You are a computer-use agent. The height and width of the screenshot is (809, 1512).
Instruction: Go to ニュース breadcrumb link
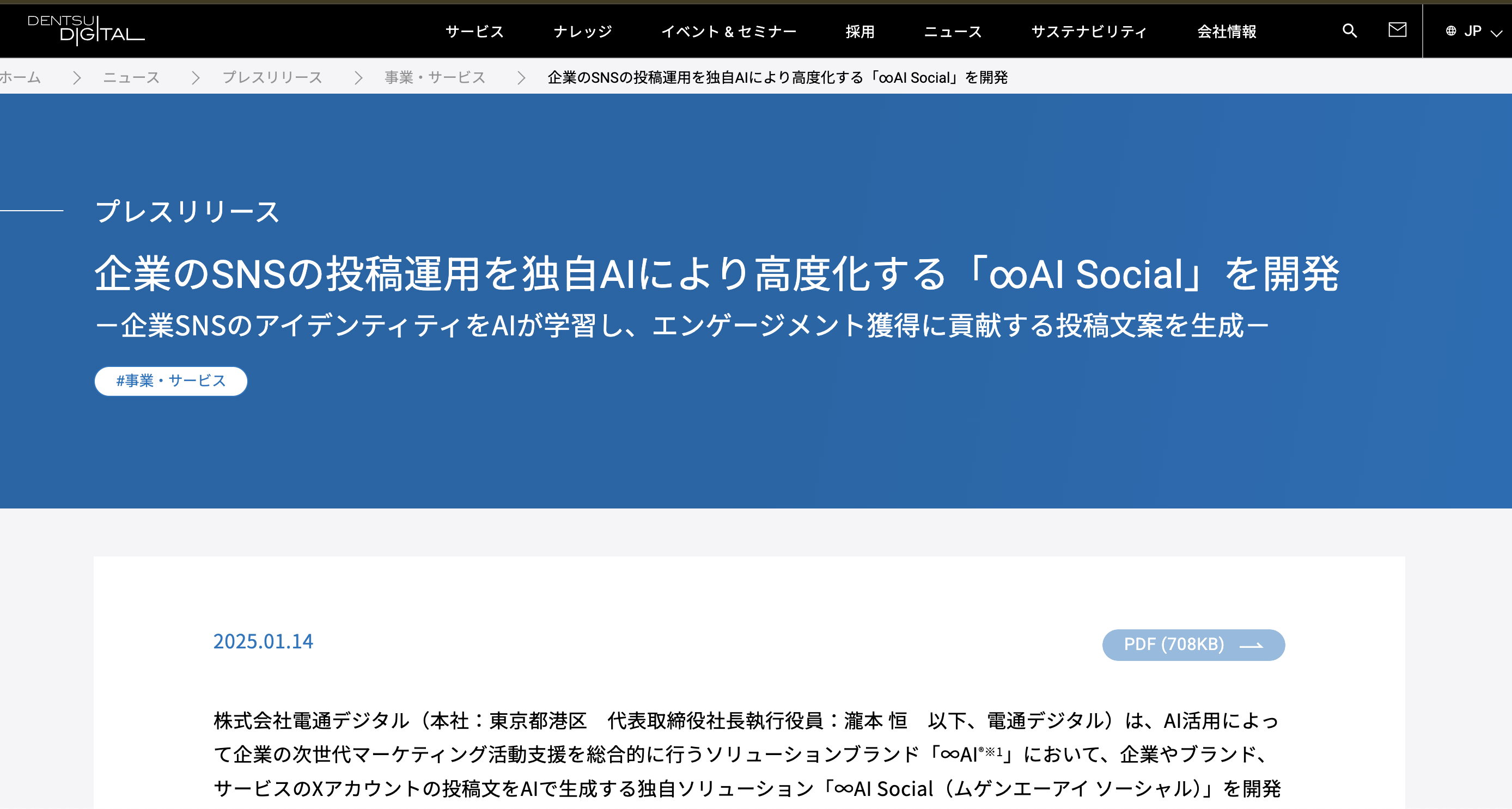pos(131,77)
